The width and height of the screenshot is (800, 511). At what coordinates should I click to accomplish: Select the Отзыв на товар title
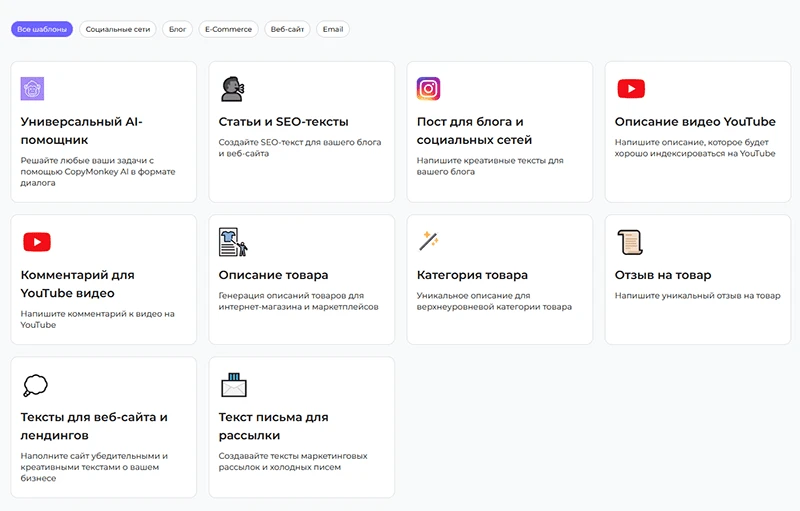(663, 275)
